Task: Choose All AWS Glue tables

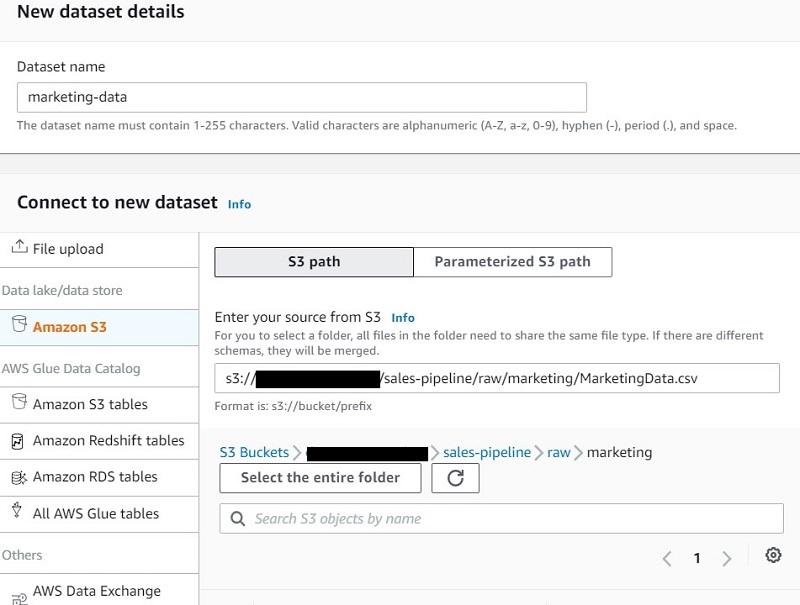Action: click(99, 514)
